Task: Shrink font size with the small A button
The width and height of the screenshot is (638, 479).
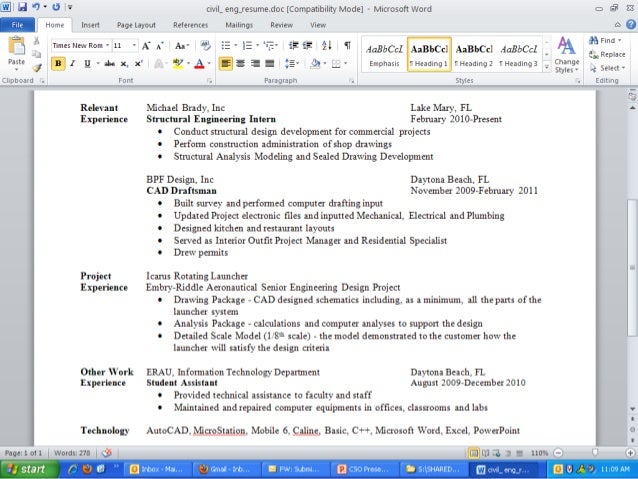Action: tap(160, 46)
